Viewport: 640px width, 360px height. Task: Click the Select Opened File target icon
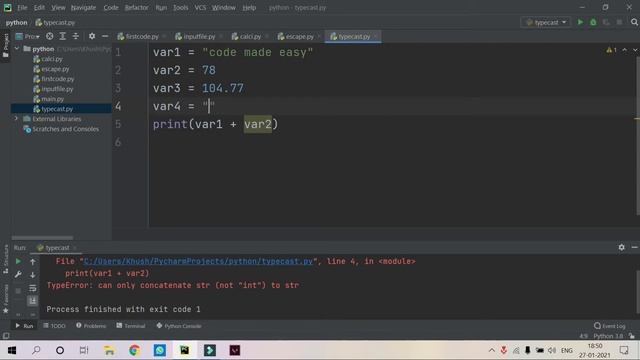pos(49,36)
